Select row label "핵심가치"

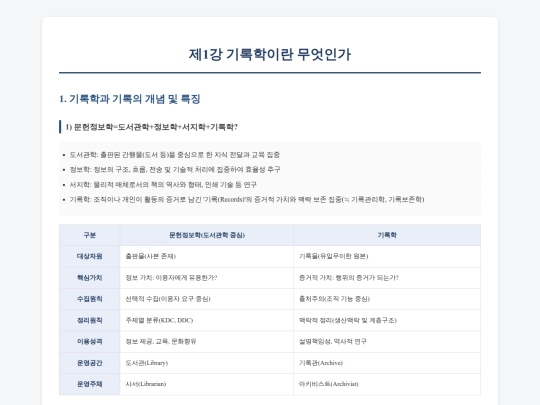pos(90,278)
